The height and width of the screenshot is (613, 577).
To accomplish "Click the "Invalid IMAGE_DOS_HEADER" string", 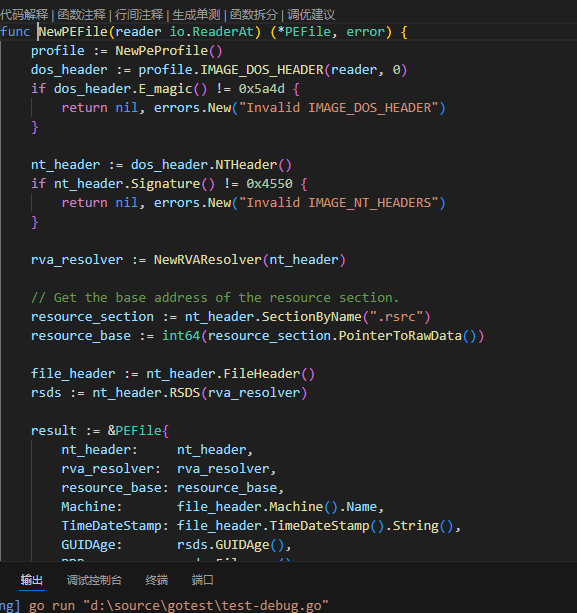I will point(338,108).
